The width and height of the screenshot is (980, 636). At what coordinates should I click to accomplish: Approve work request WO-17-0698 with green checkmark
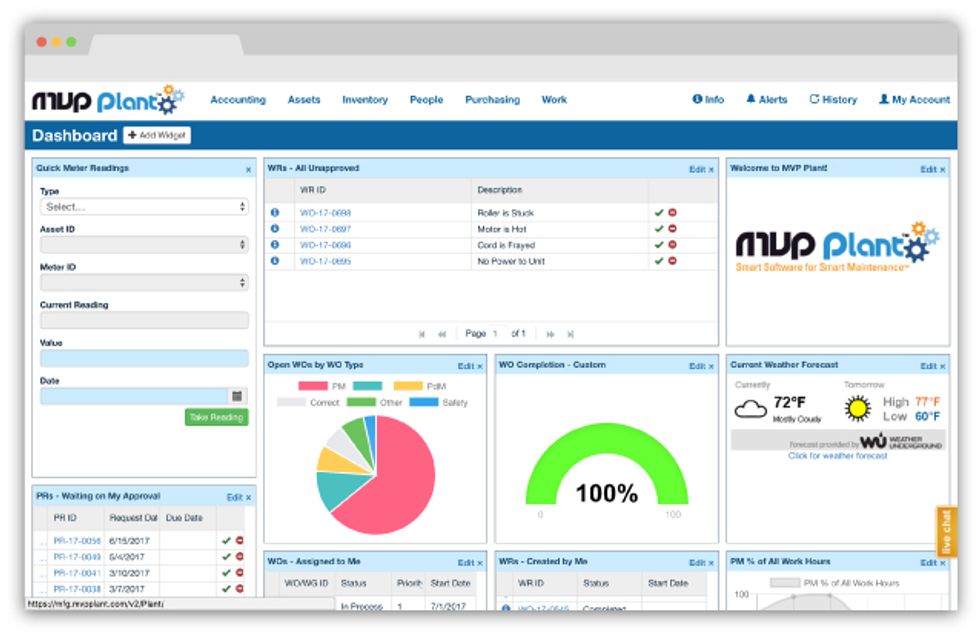pyautogui.click(x=659, y=212)
